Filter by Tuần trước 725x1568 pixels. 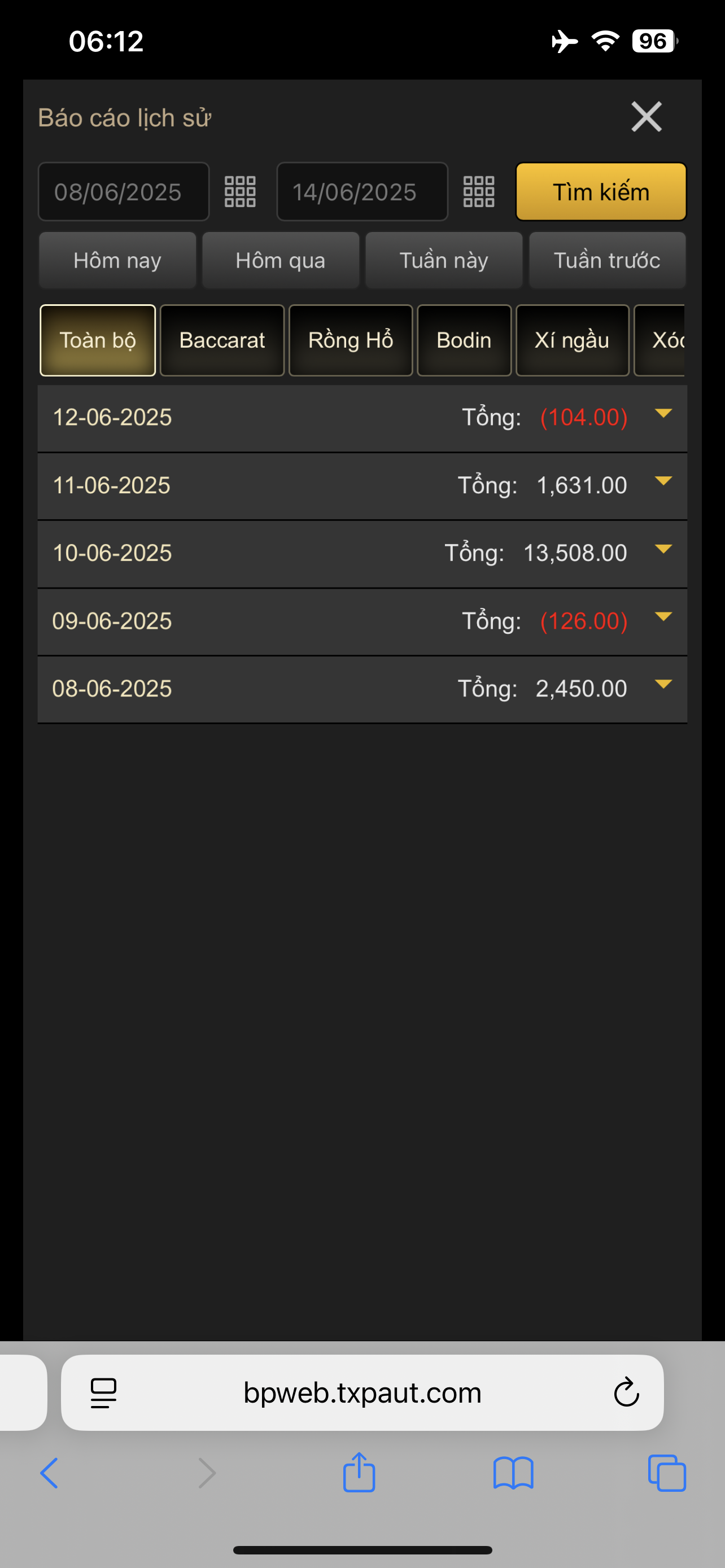pos(607,261)
